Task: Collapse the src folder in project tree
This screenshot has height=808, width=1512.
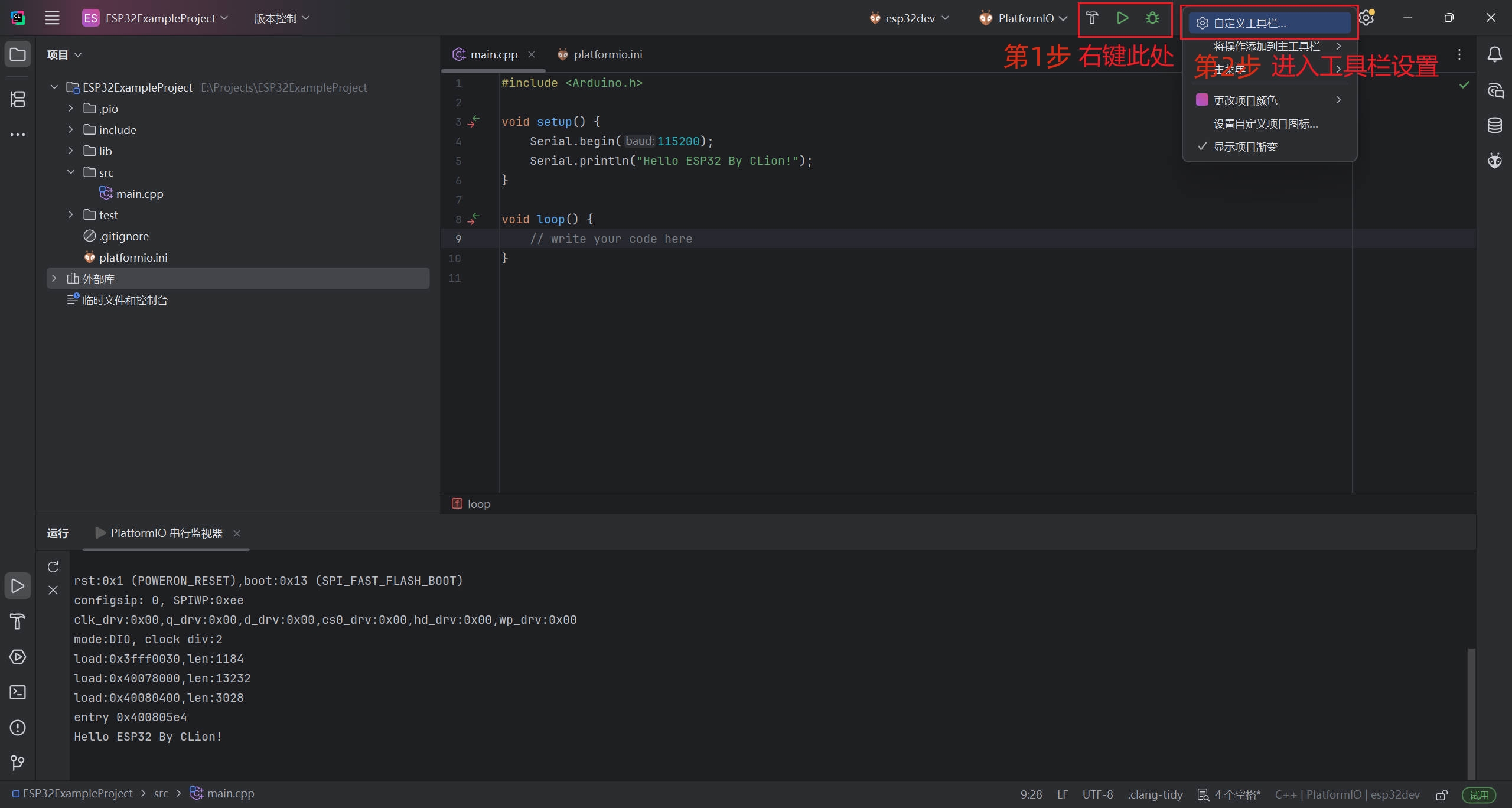Action: (x=71, y=172)
